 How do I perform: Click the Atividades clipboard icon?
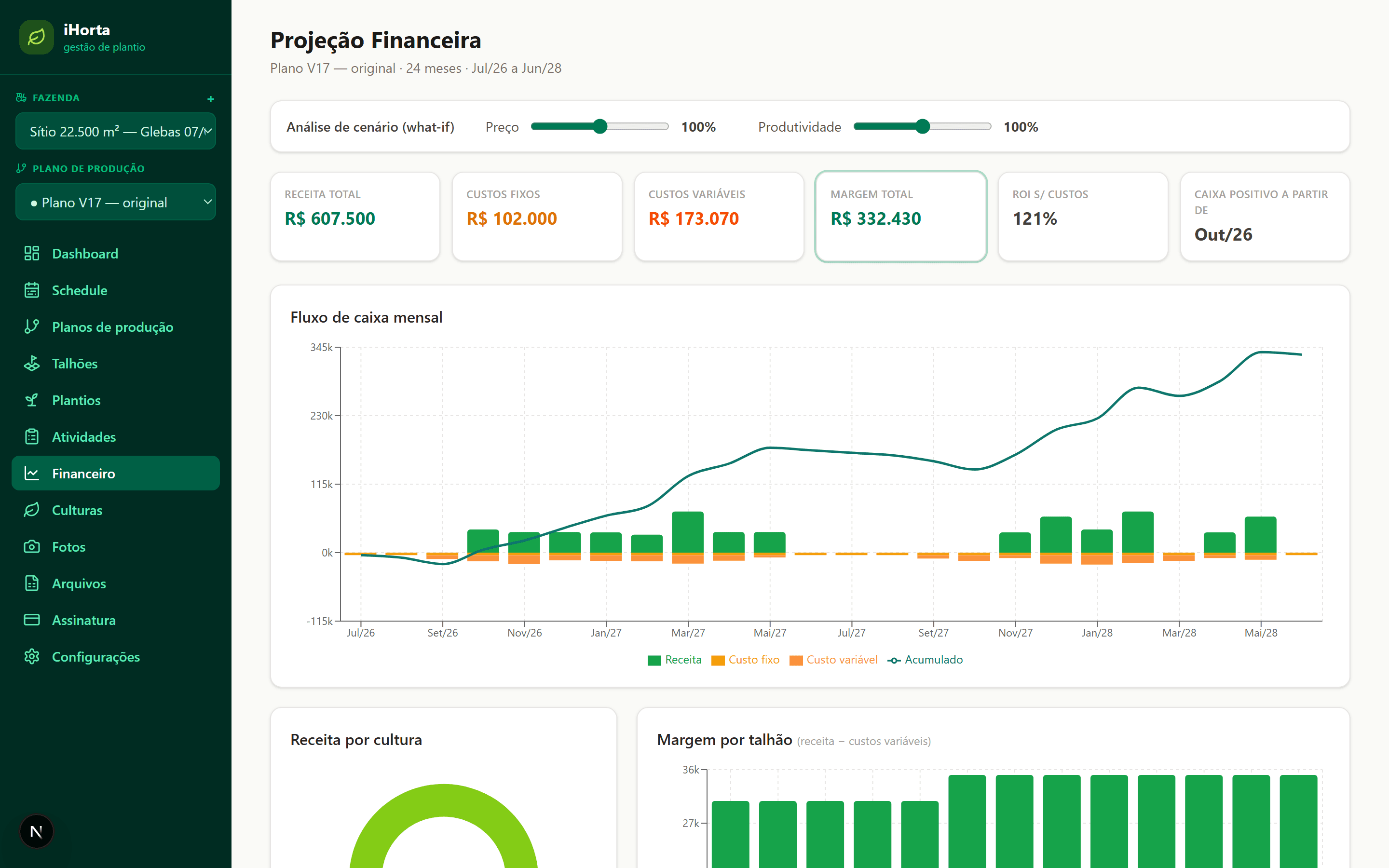[31, 437]
